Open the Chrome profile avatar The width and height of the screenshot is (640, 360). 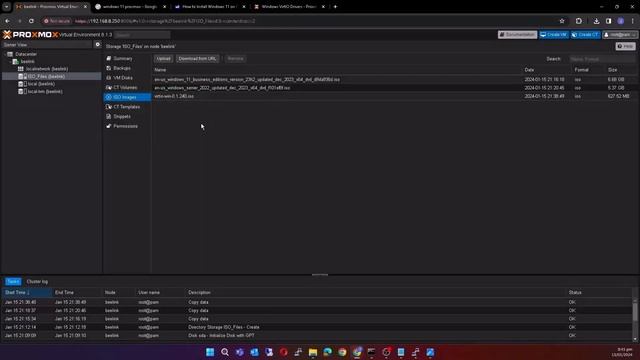click(x=621, y=21)
